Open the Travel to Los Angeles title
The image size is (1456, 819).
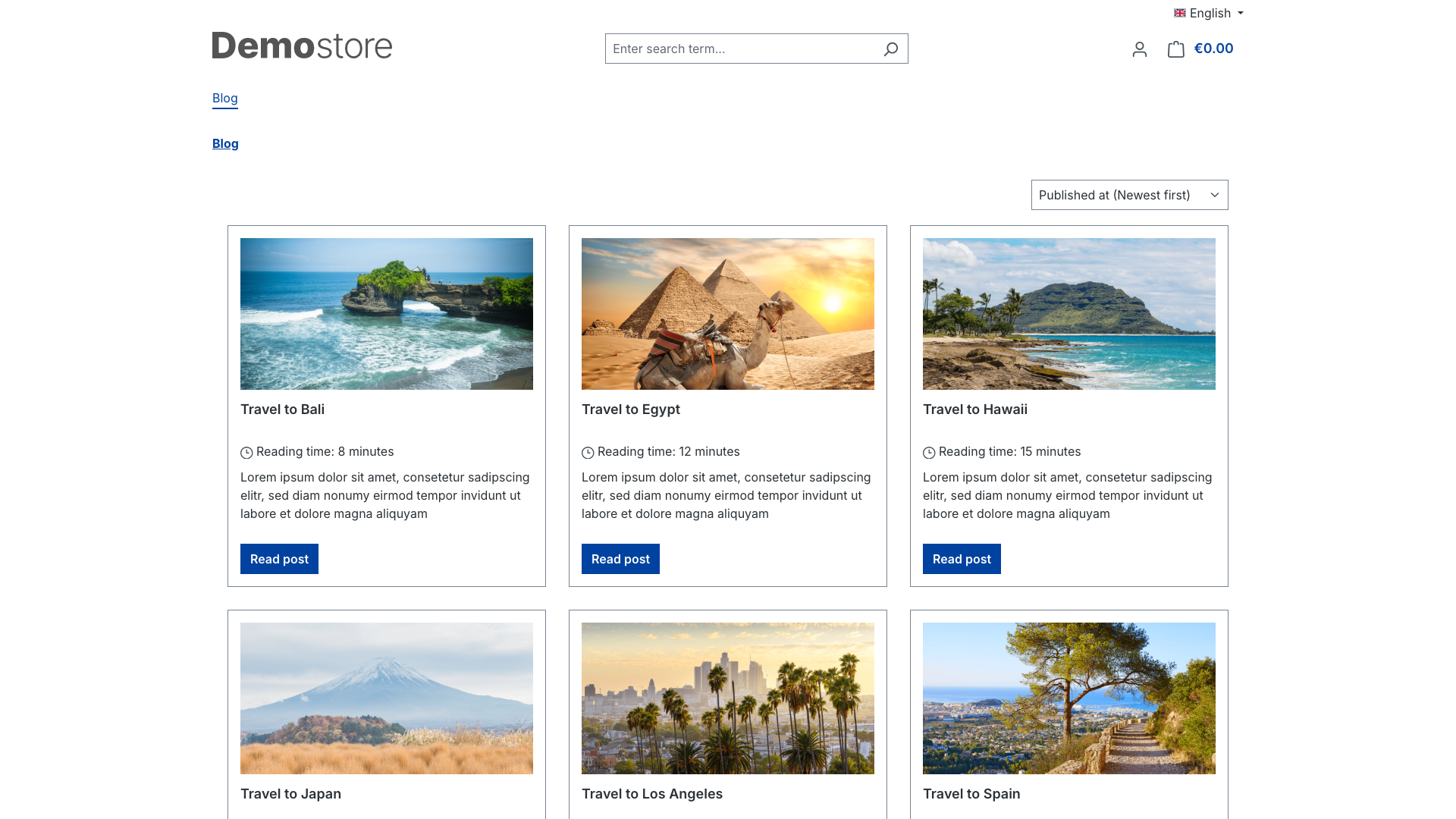[x=652, y=794]
